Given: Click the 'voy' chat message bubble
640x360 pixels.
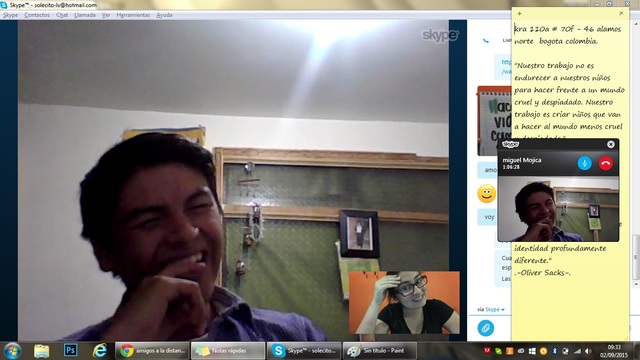Looking at the screenshot, I should tap(489, 217).
